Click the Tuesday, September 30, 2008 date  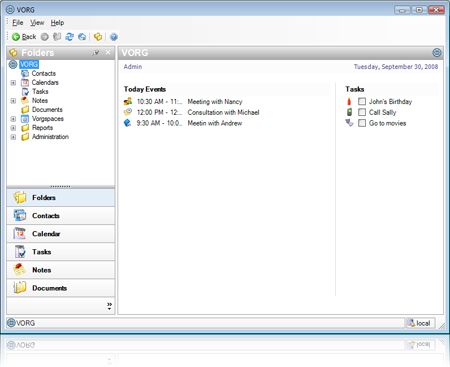pos(396,67)
